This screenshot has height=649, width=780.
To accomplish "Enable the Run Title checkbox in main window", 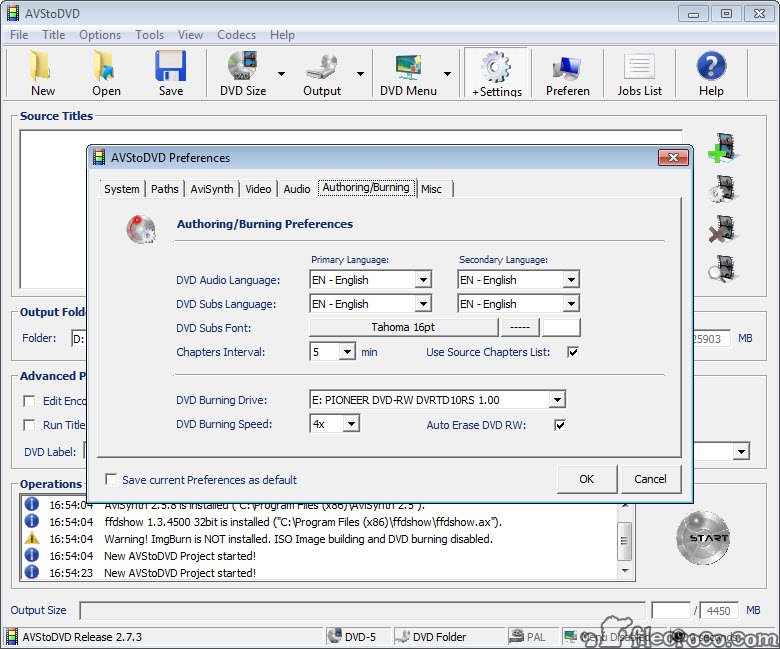I will (x=29, y=425).
